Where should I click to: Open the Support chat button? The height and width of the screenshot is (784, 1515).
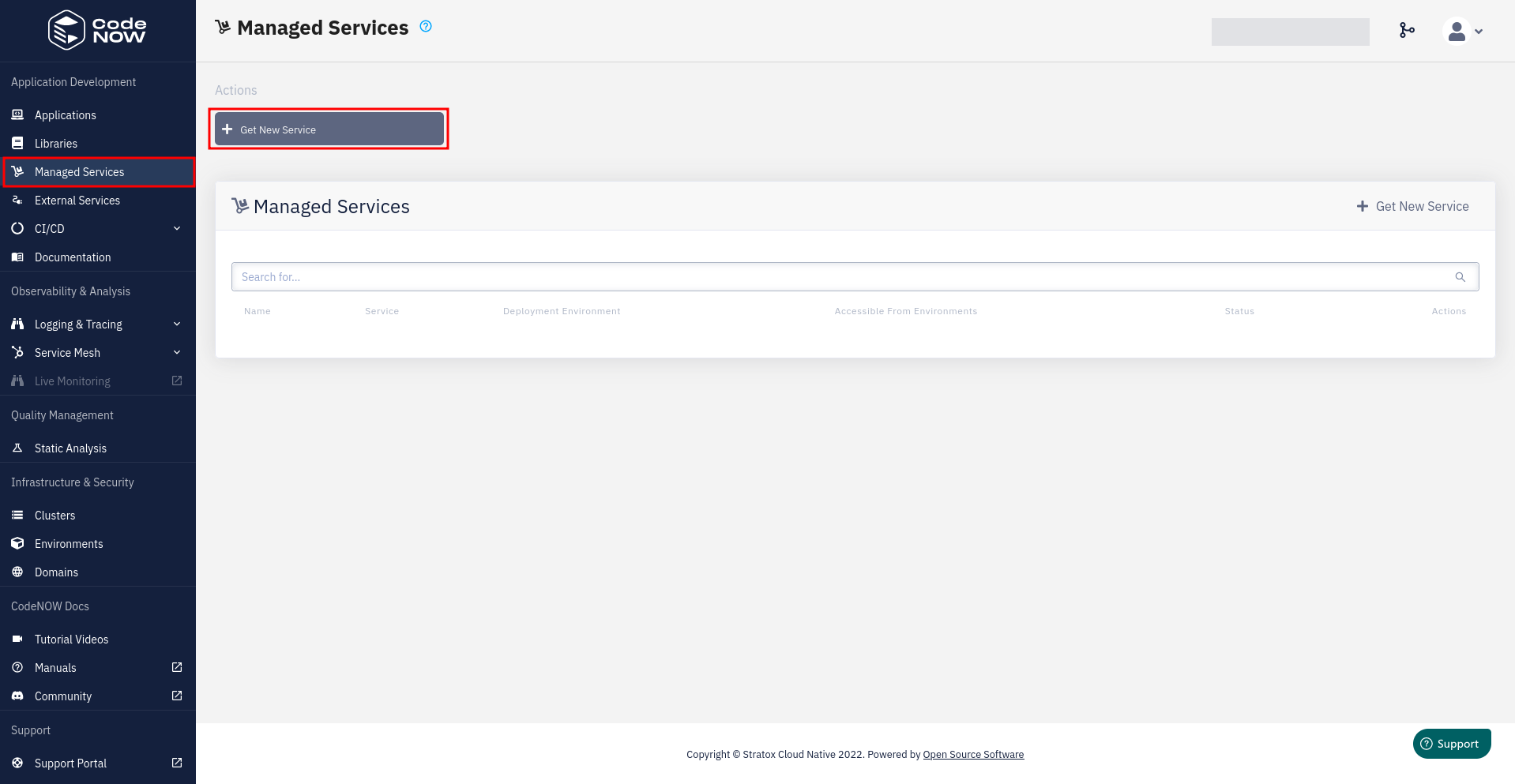1452,744
